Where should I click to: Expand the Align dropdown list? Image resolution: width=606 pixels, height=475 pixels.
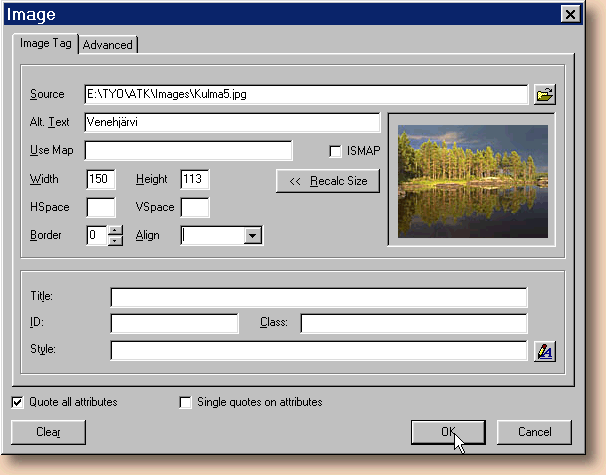coord(252,236)
